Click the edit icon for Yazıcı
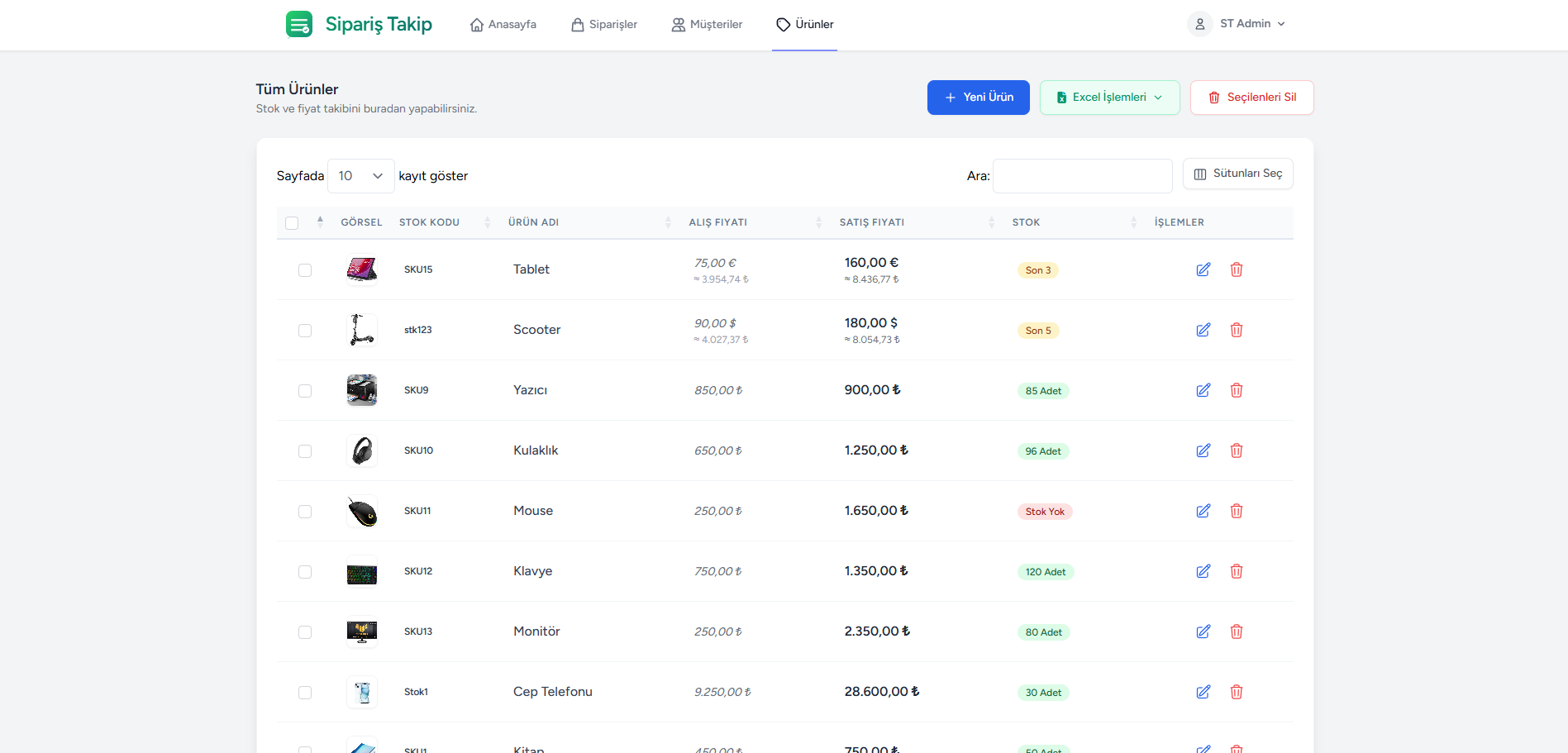Screen dimensions: 1568x753 pos(1203,390)
